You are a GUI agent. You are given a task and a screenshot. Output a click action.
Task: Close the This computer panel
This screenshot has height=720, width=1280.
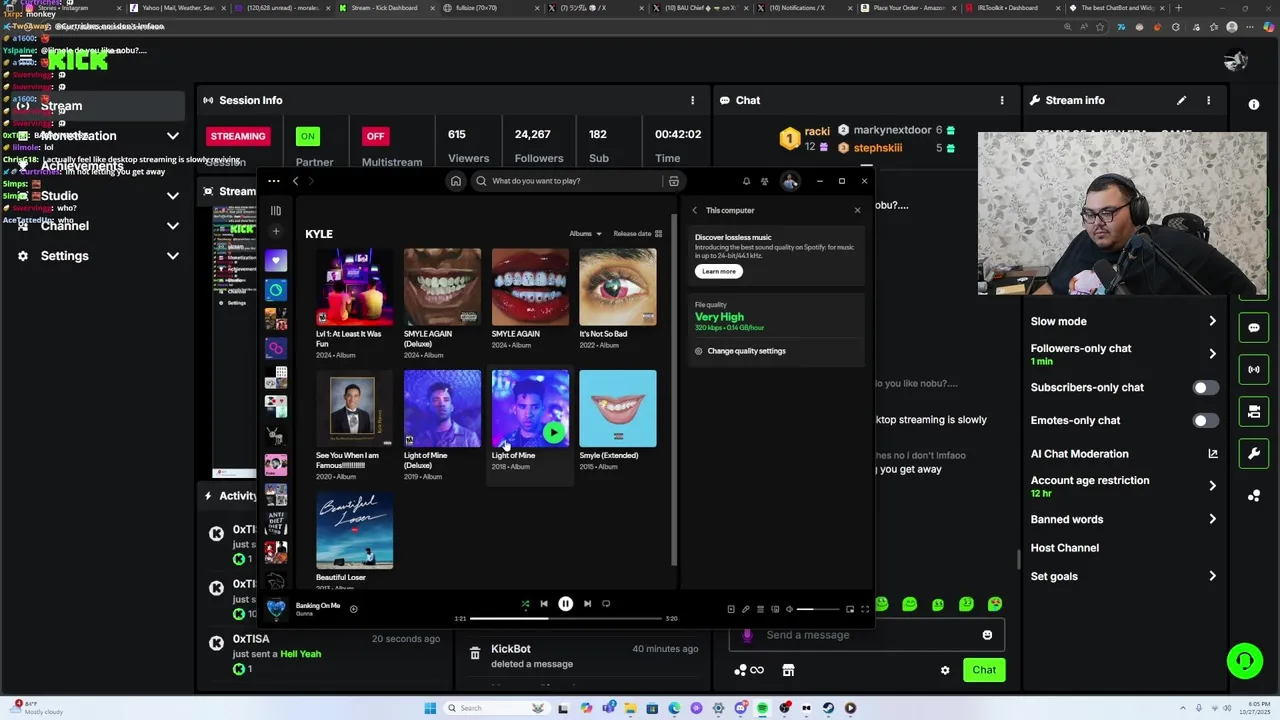(x=857, y=211)
